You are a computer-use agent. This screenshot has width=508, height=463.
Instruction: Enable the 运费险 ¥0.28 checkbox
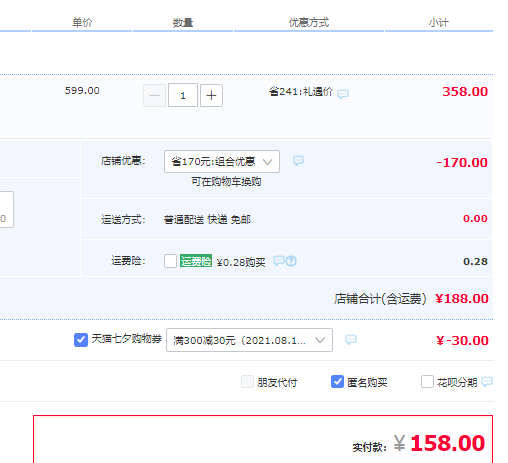(170, 261)
